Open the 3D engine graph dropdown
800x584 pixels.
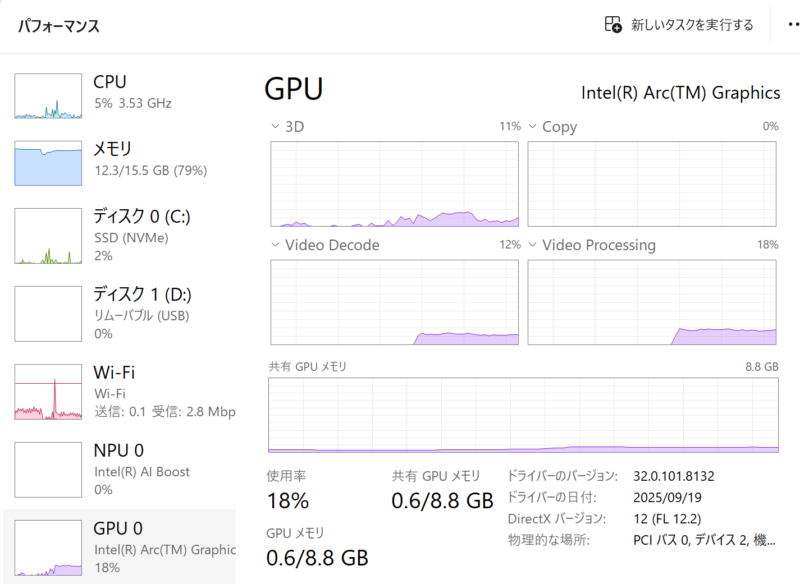pos(277,127)
